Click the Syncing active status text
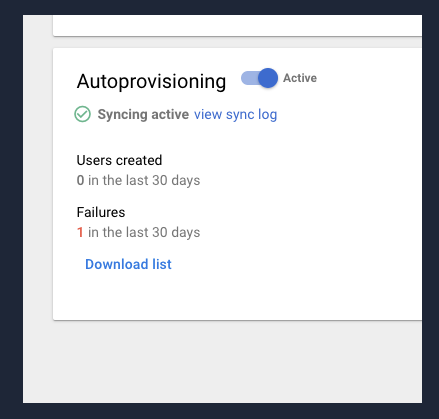The height and width of the screenshot is (419, 439). [x=143, y=114]
